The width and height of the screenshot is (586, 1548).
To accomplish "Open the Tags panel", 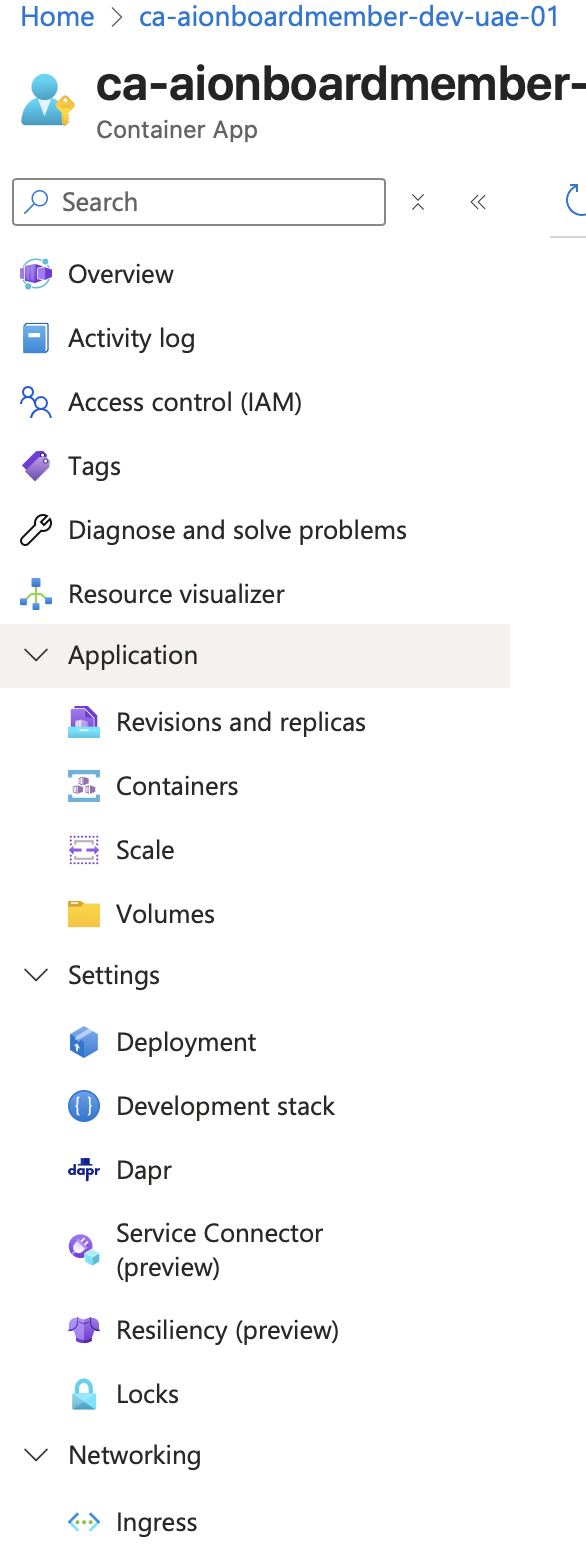I will coord(94,466).
